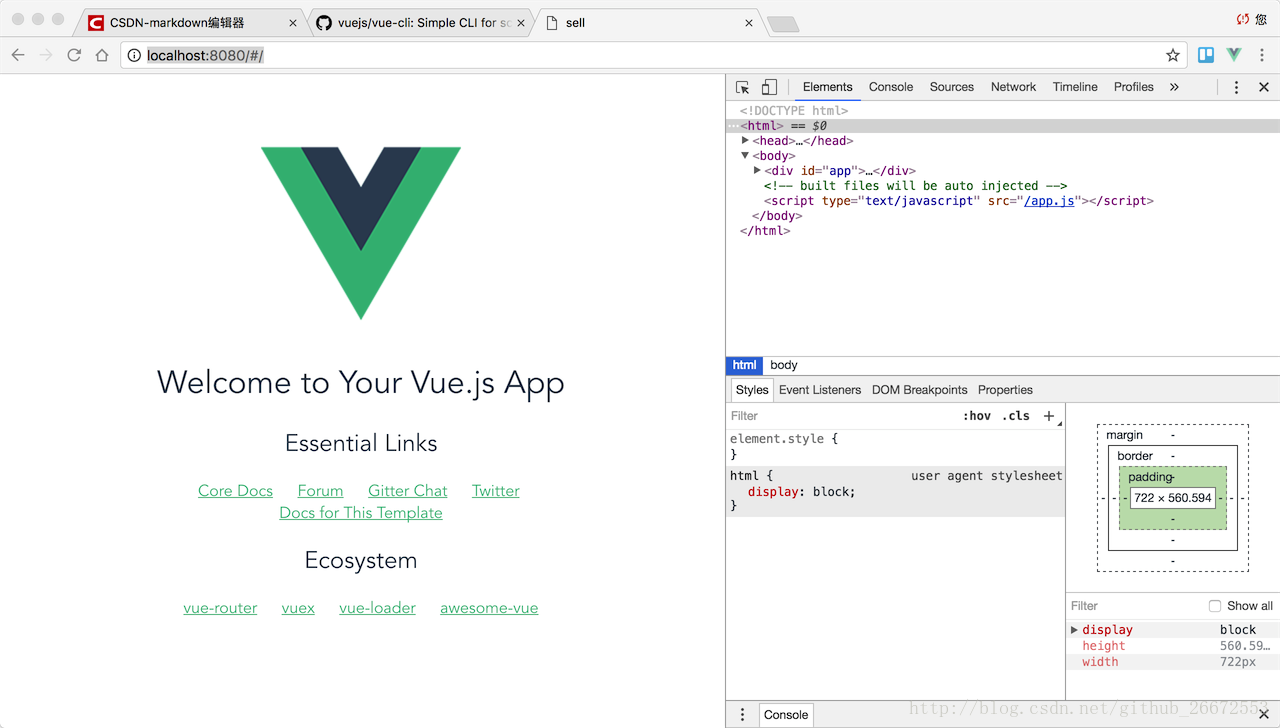
Task: Open the vuex link
Action: pos(298,608)
